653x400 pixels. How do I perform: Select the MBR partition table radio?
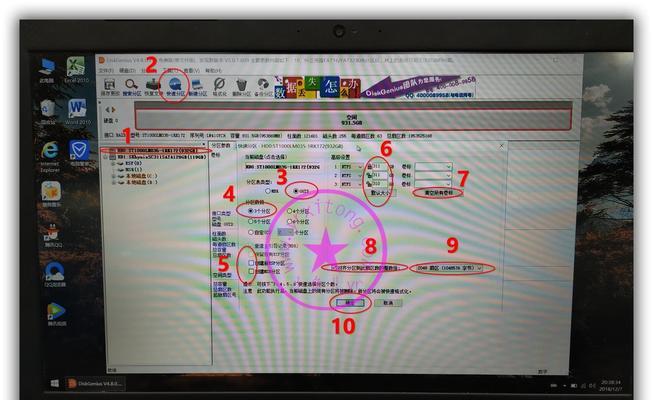tap(272, 191)
